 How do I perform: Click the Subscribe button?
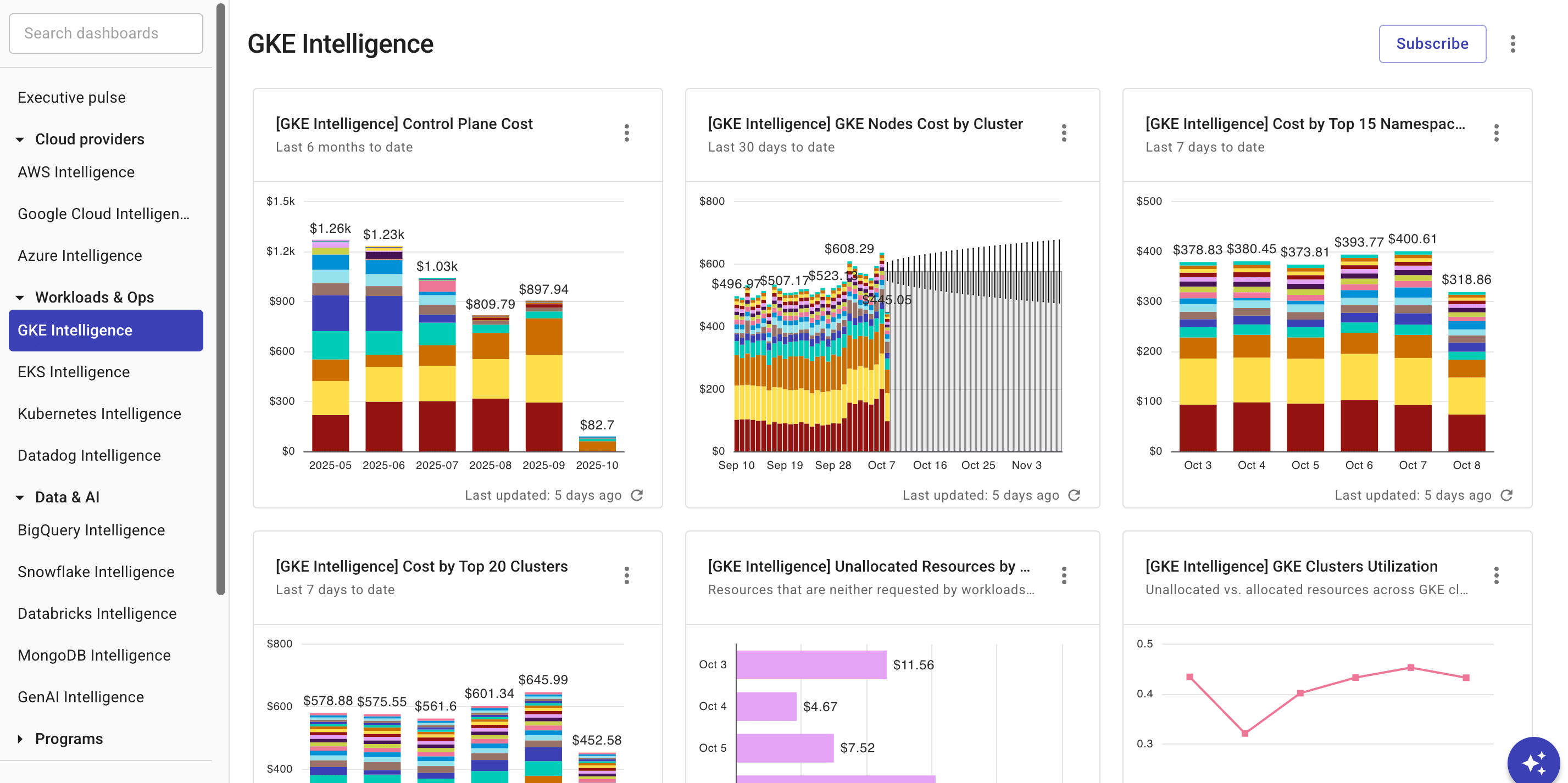(1432, 43)
